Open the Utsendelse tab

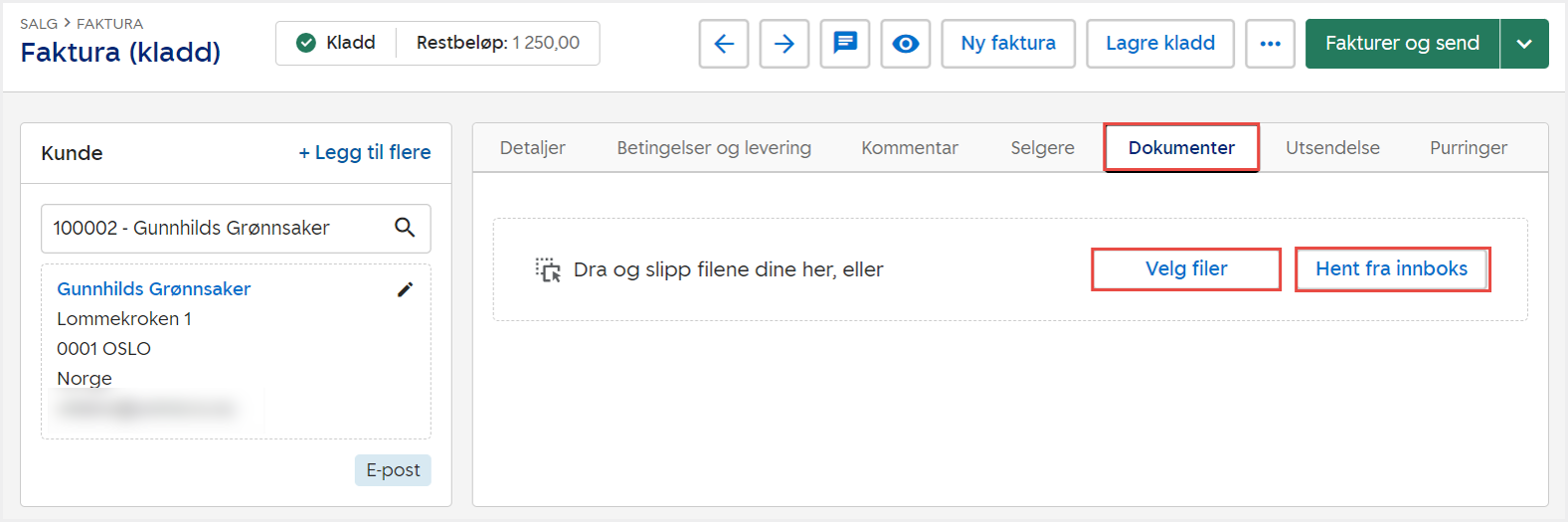click(1331, 148)
